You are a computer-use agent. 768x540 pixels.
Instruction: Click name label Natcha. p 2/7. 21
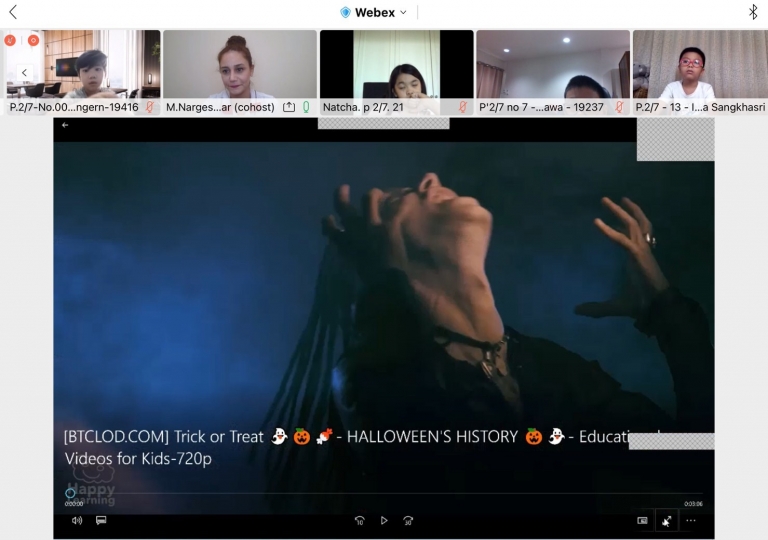coord(363,107)
